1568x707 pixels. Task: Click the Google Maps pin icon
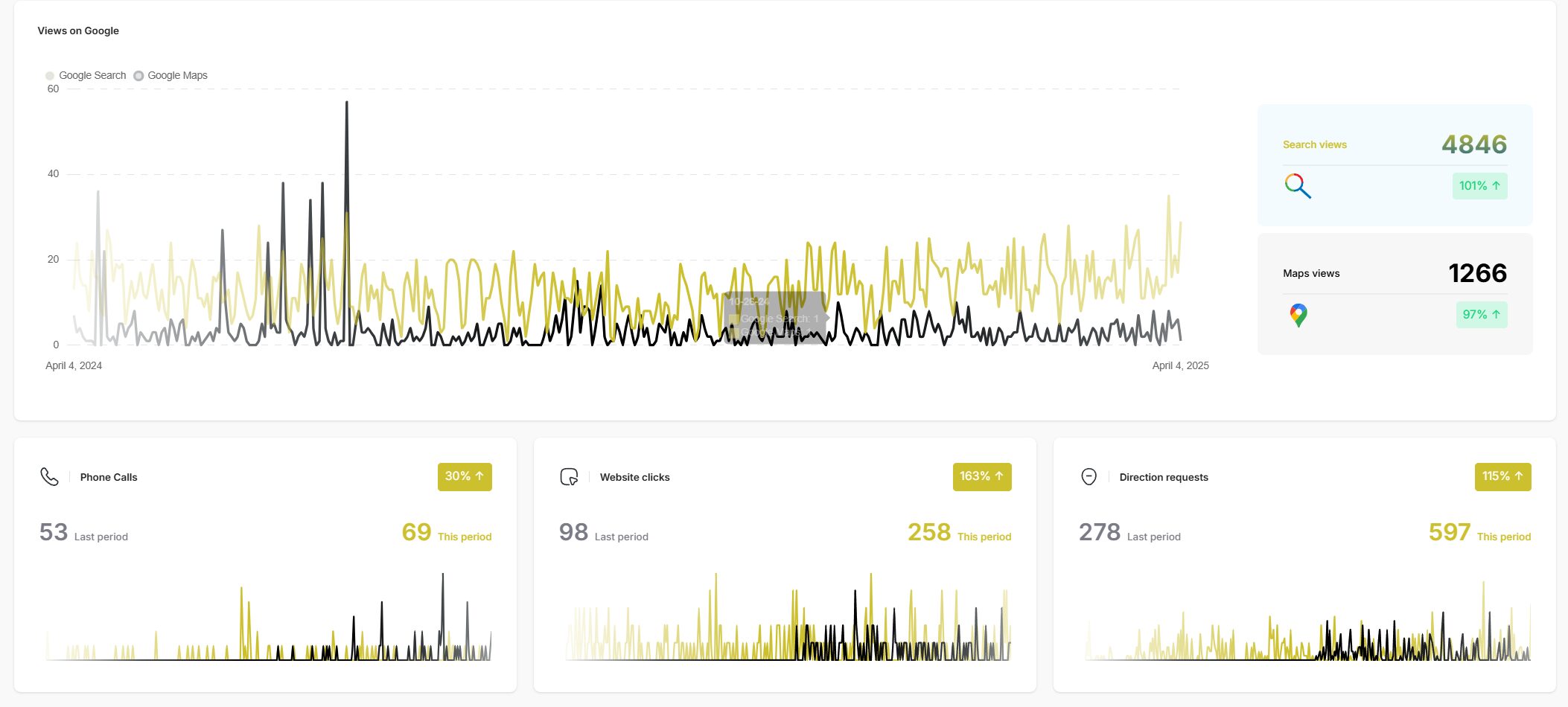click(x=1298, y=315)
